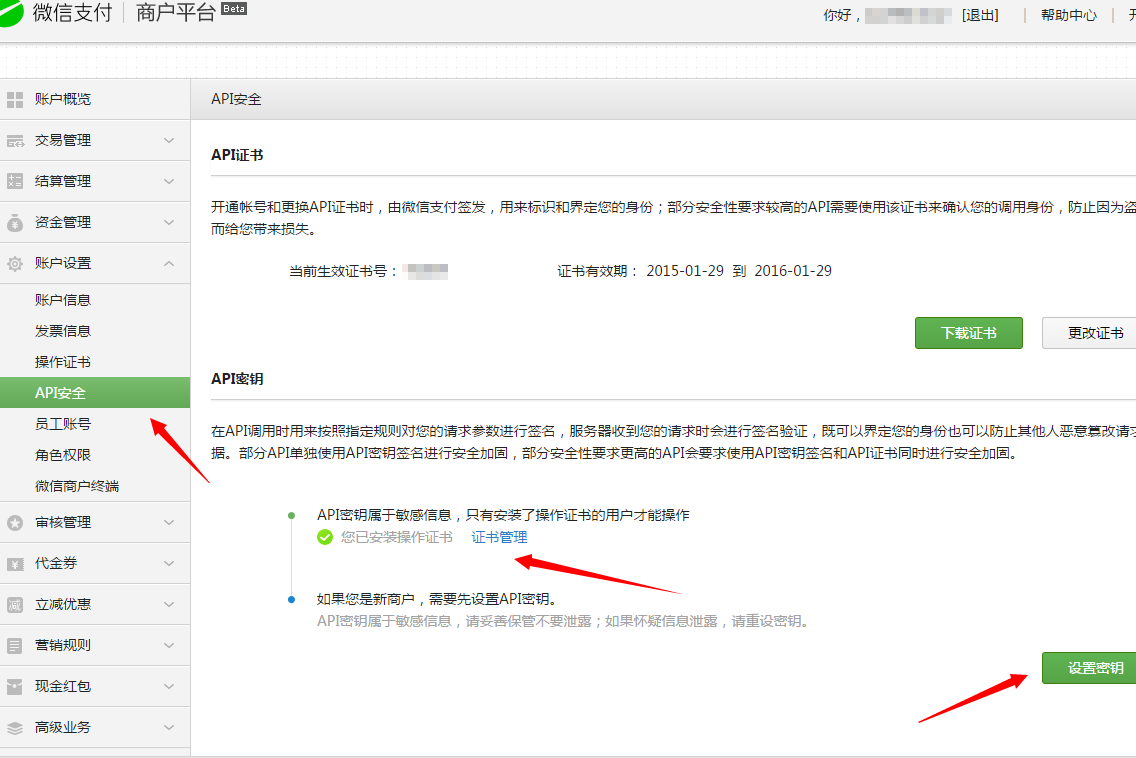
Task: Click the 审核管理 star icon
Action: (x=15, y=523)
